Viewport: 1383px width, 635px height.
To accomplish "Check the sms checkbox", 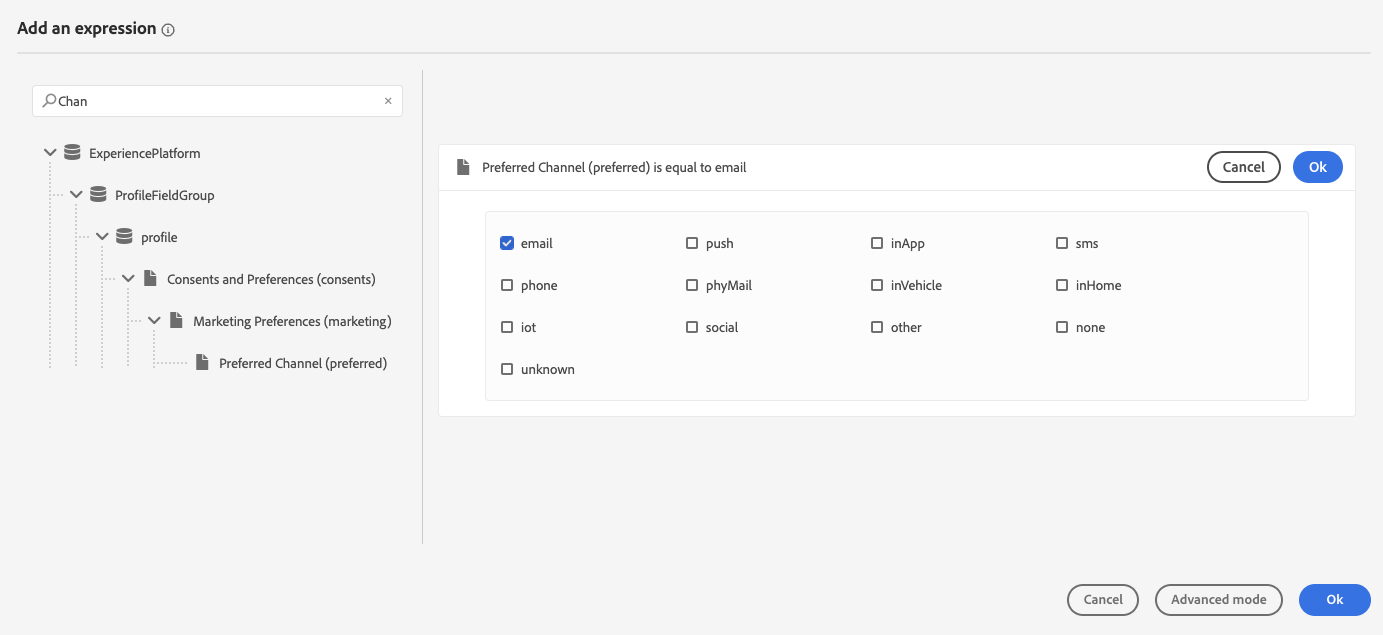I will [x=1062, y=243].
